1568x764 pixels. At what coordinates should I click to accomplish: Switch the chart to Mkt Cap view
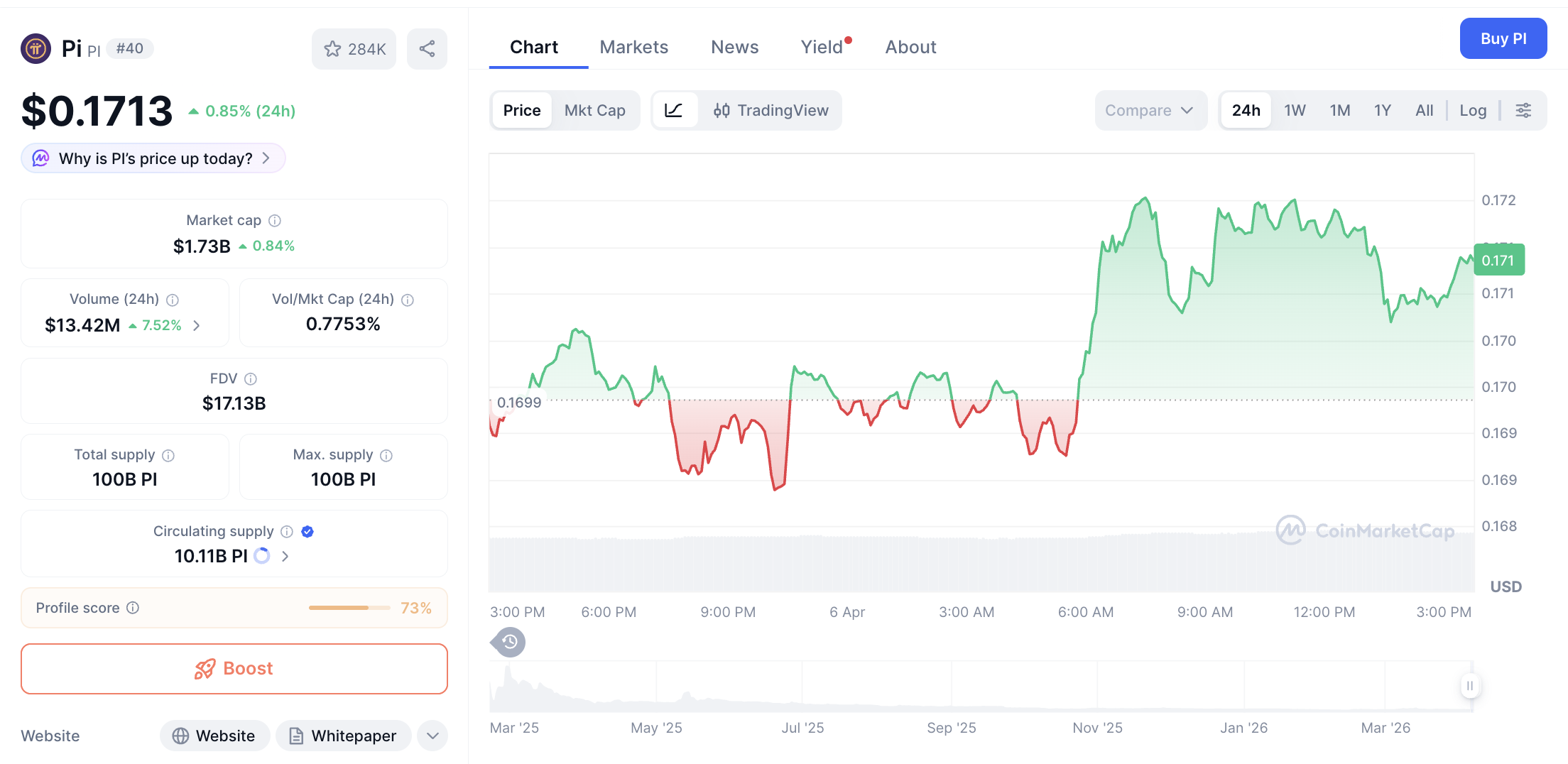[595, 110]
